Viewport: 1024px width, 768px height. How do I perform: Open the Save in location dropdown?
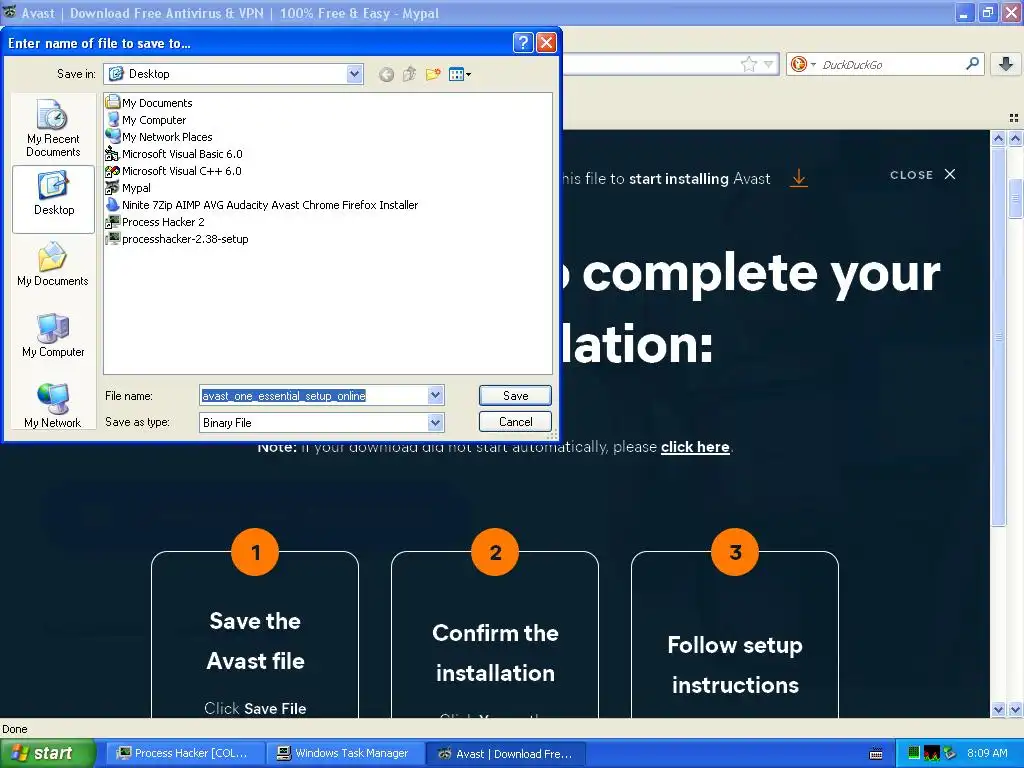pyautogui.click(x=354, y=74)
